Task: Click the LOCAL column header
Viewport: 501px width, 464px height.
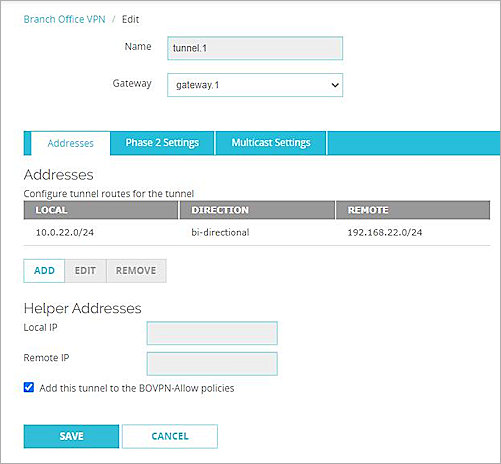Action: pos(101,210)
